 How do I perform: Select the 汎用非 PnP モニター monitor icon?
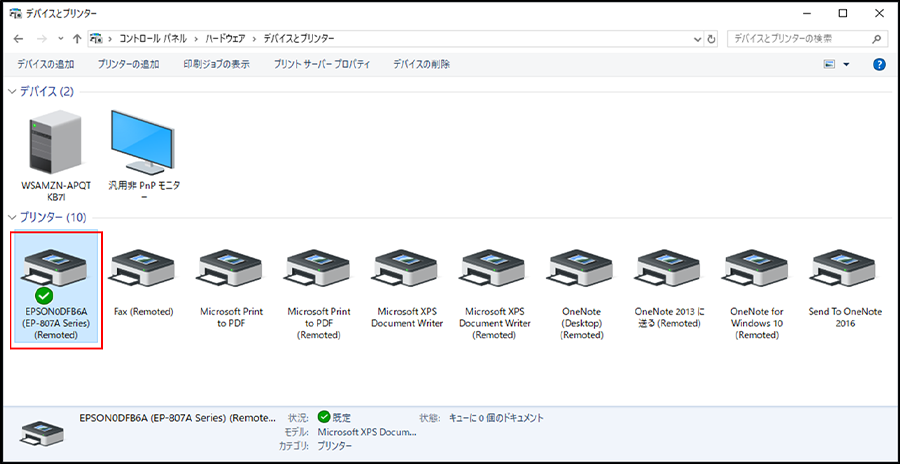coord(143,141)
